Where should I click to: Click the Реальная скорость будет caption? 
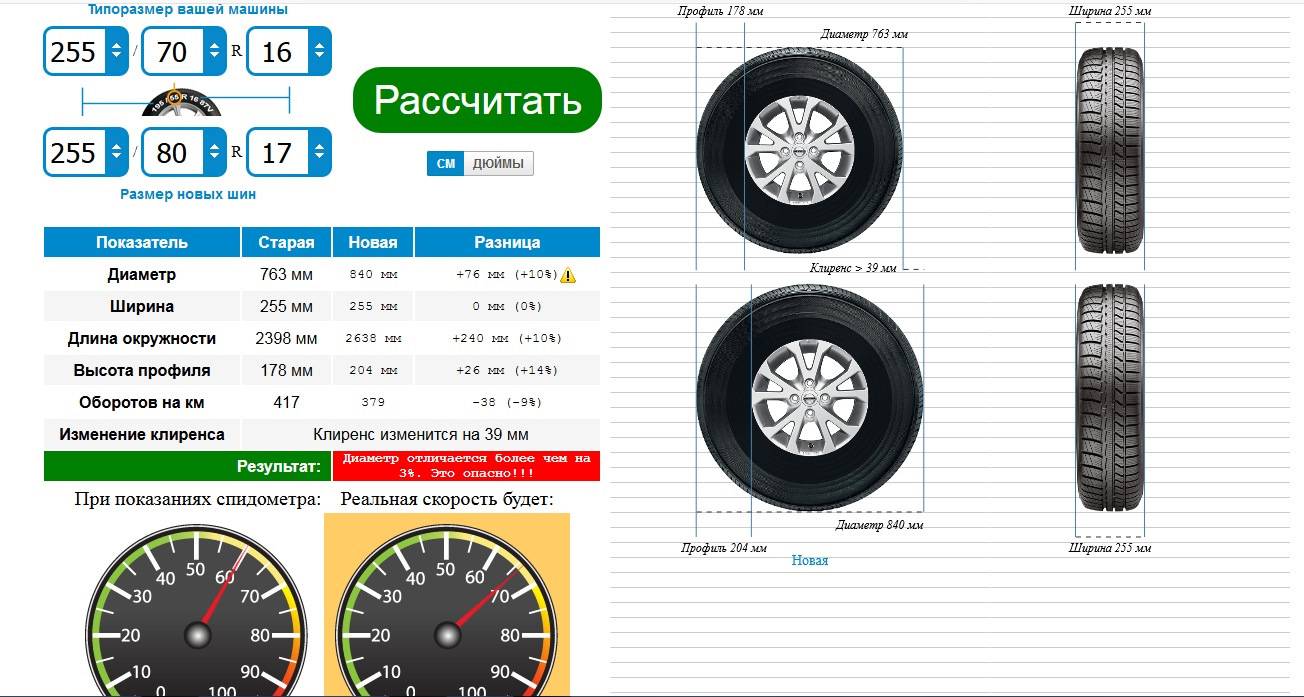click(447, 499)
